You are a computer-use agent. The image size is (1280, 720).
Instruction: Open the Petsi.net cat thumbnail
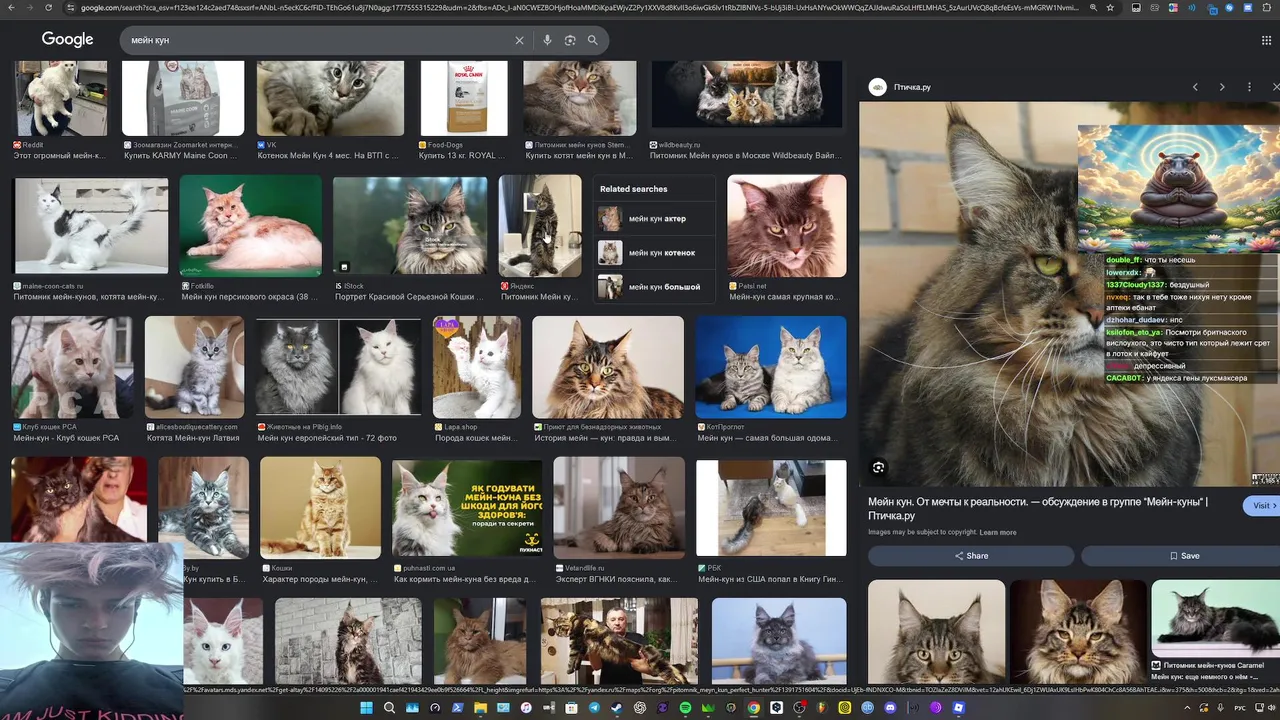tap(787, 226)
